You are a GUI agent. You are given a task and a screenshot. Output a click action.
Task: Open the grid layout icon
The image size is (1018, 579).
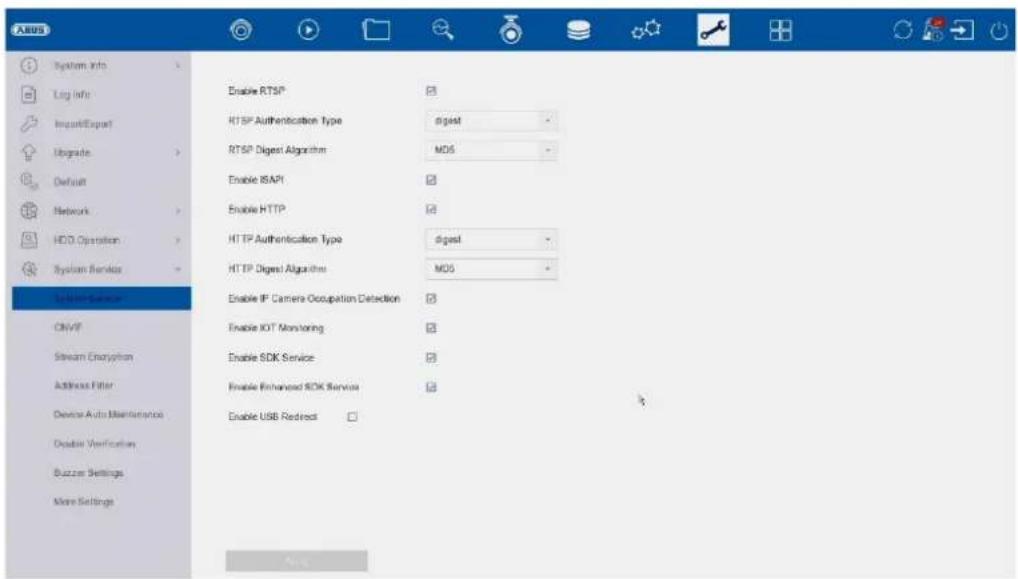tap(780, 30)
